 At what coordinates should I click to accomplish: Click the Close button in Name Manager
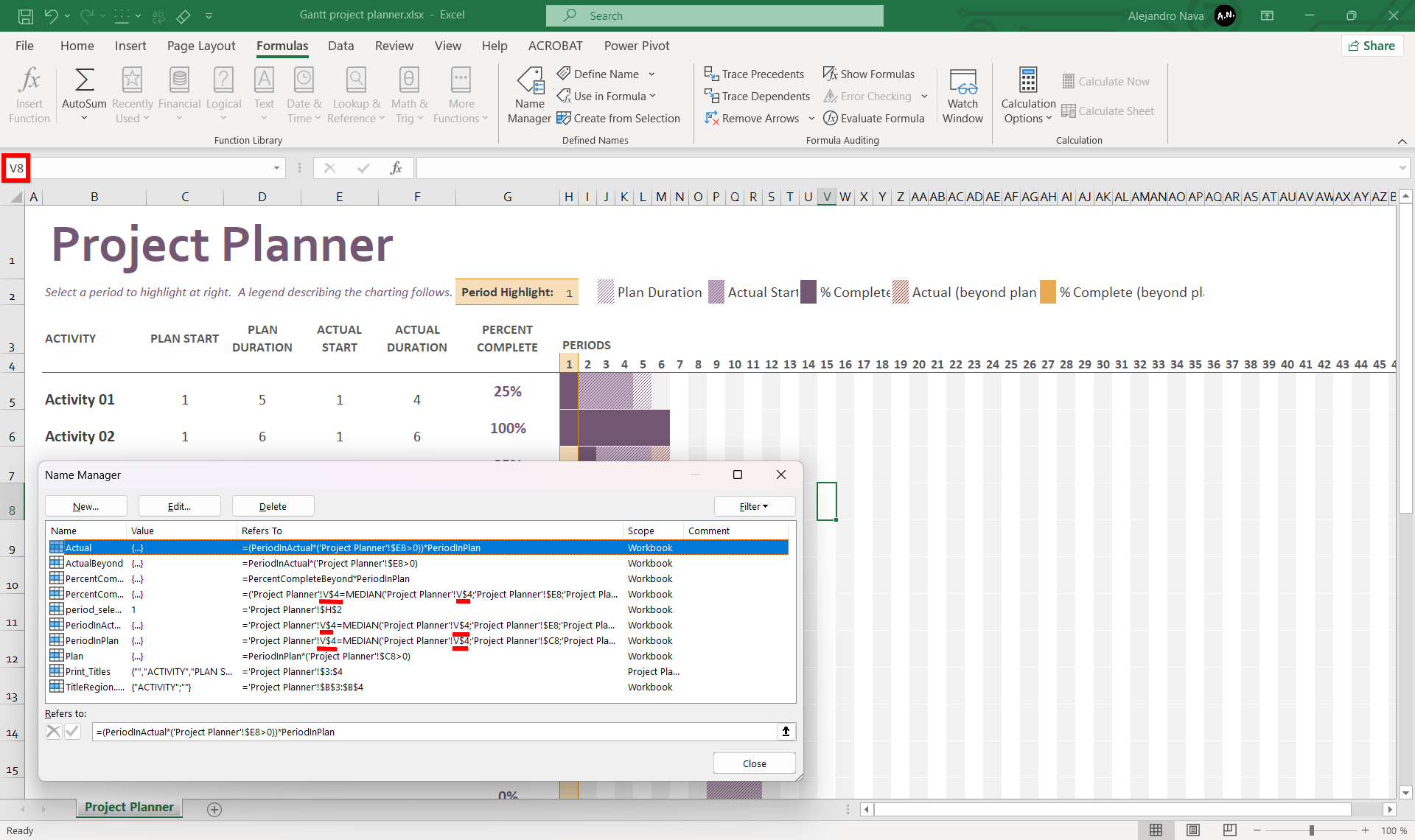point(754,764)
